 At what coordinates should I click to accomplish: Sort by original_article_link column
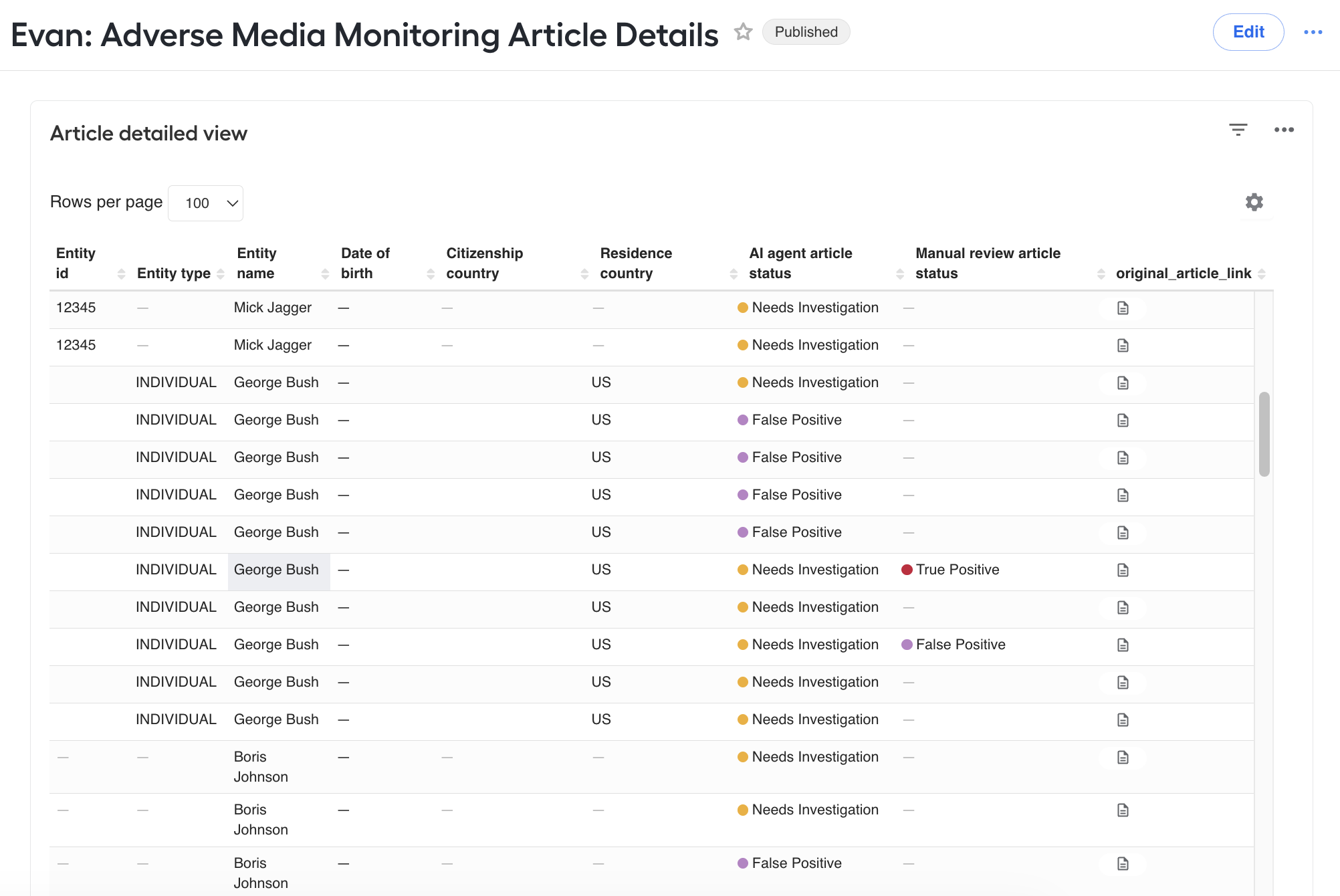[1262, 273]
